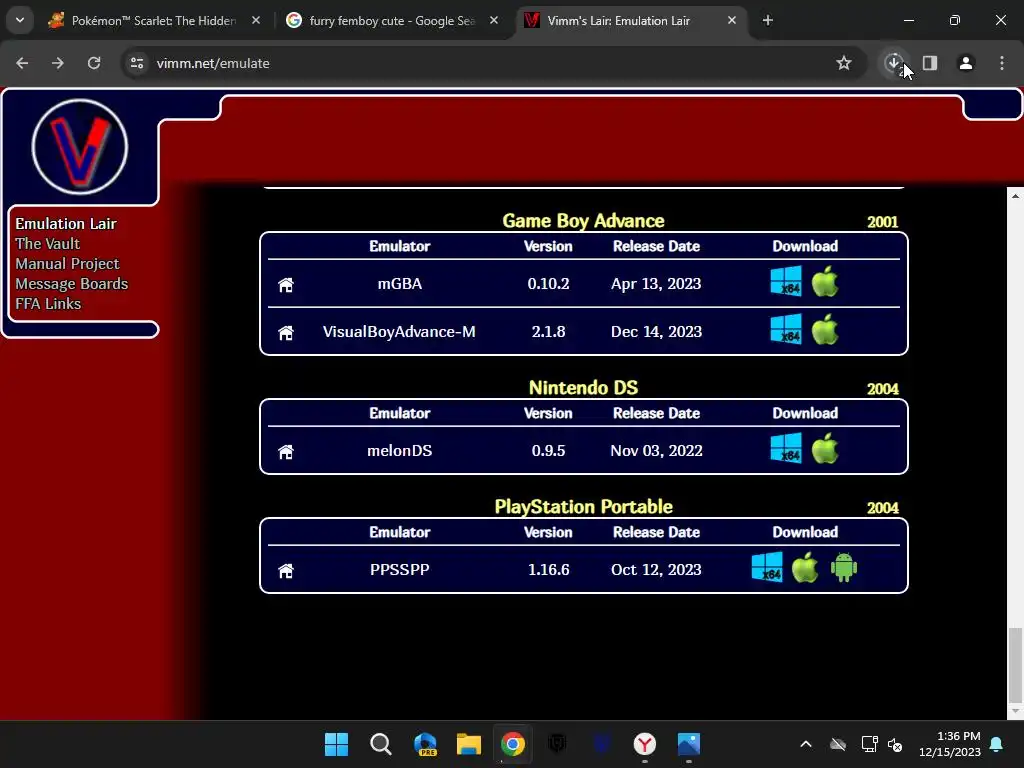
Task: Open clock and date 1:36 PM
Action: (950, 744)
